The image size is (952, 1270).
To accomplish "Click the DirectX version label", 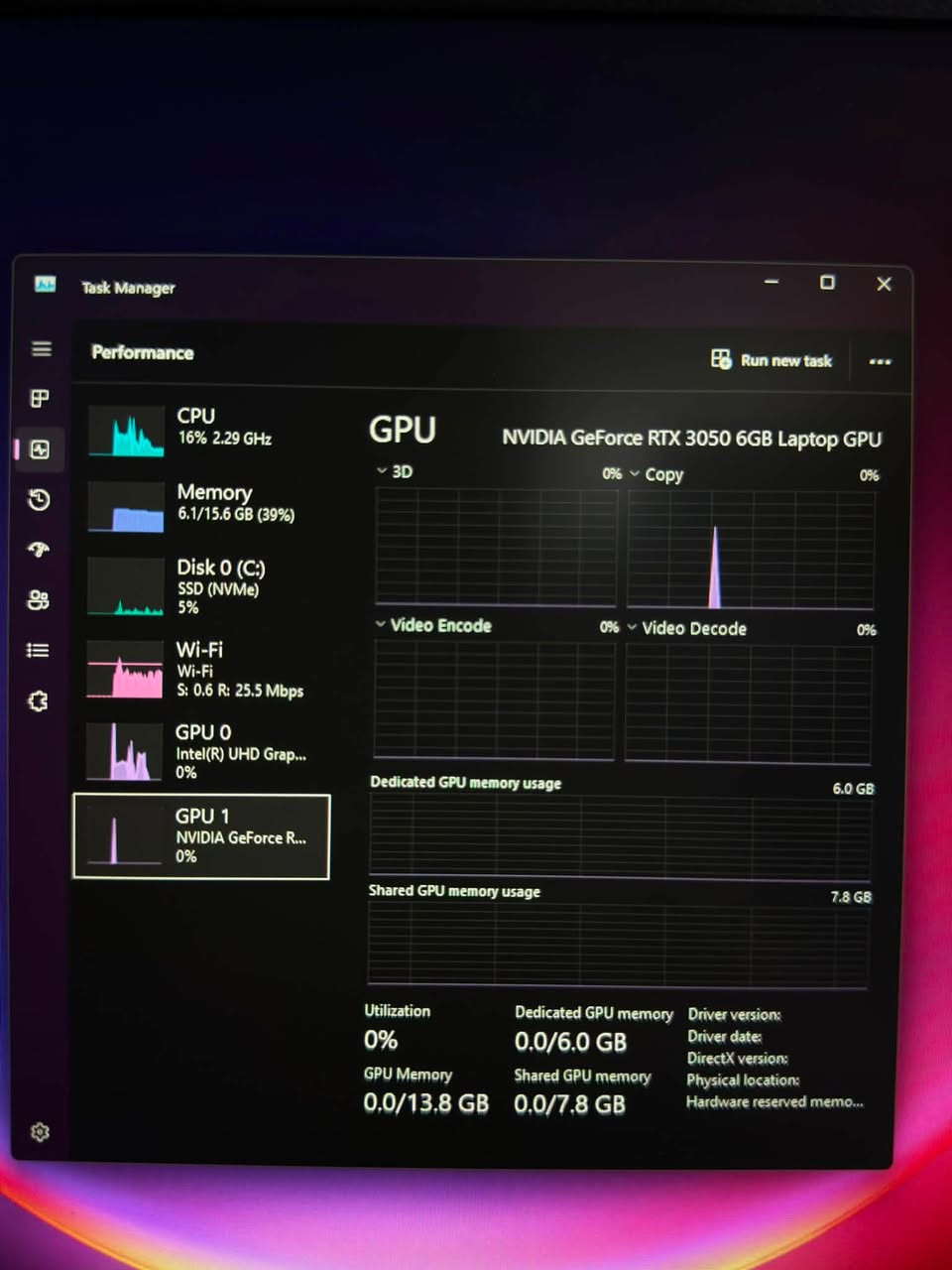I will point(737,1058).
